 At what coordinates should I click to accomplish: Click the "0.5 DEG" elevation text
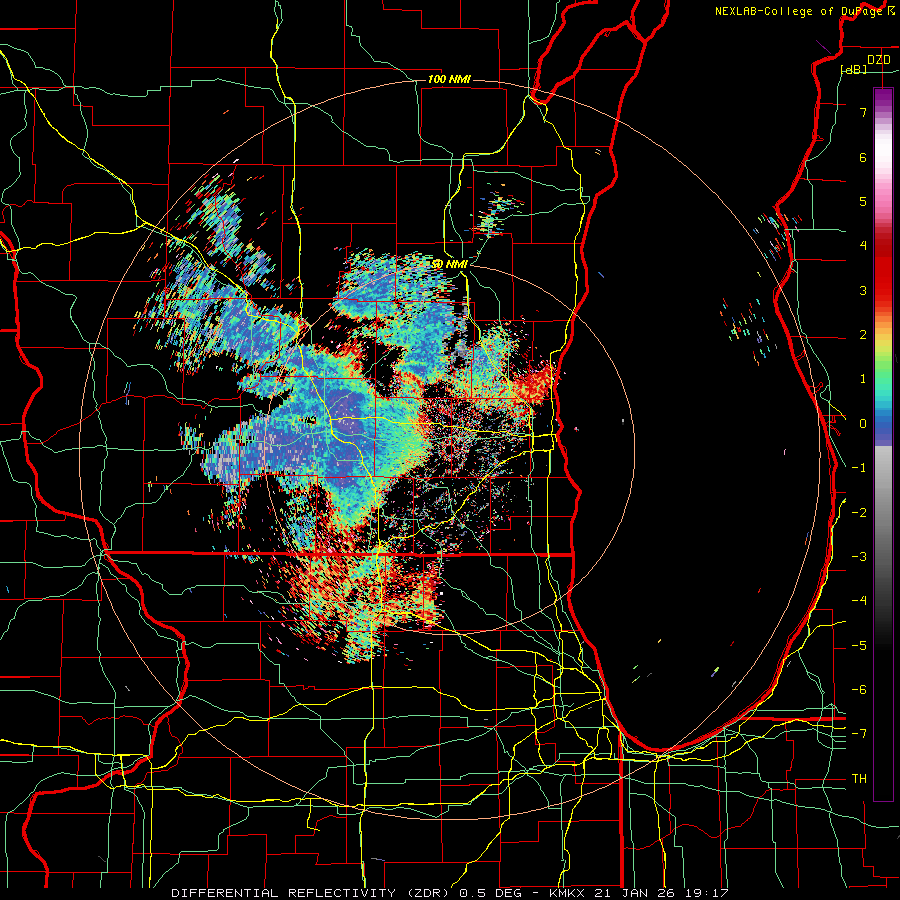pyautogui.click(x=491, y=893)
